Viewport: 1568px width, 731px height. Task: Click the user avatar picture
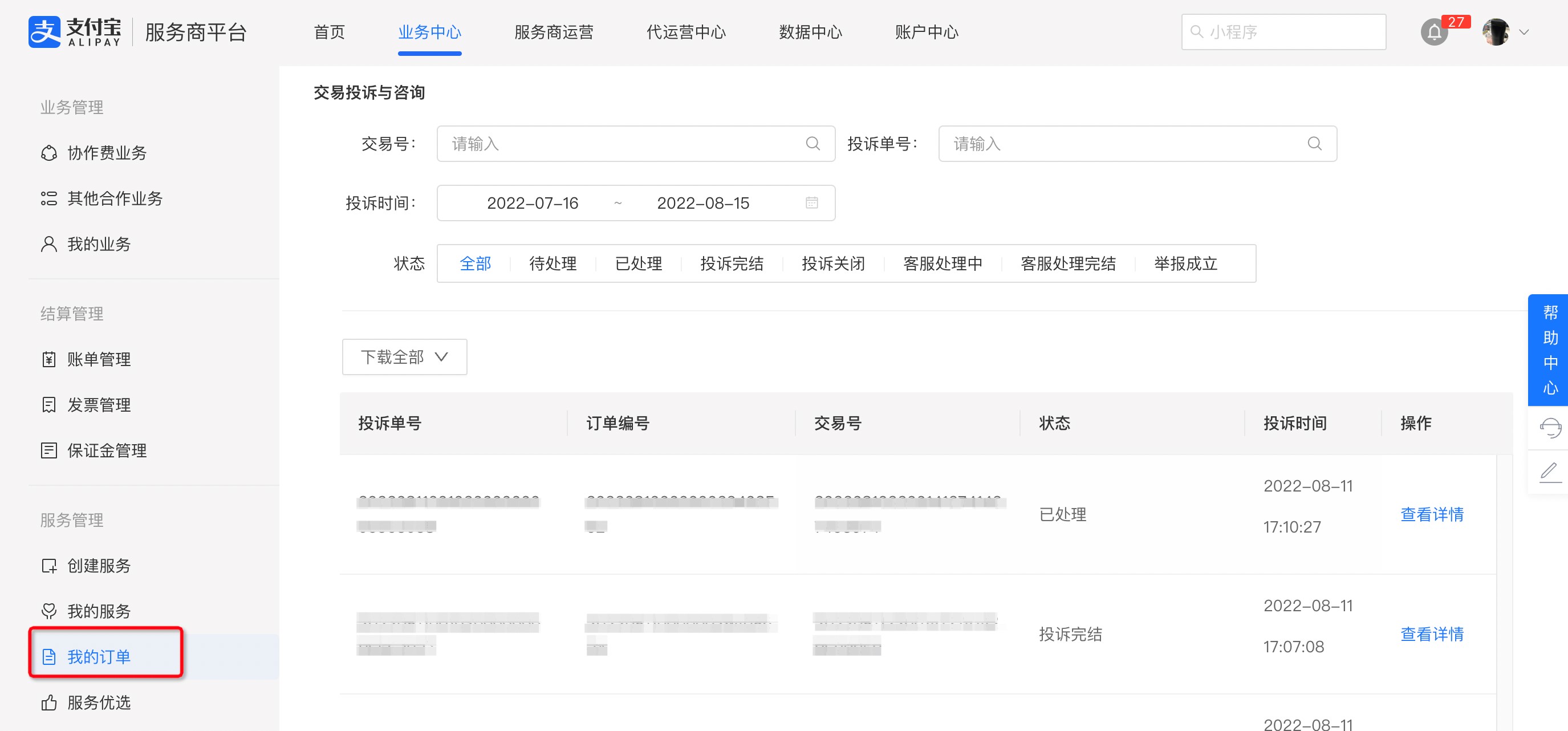point(1496,33)
